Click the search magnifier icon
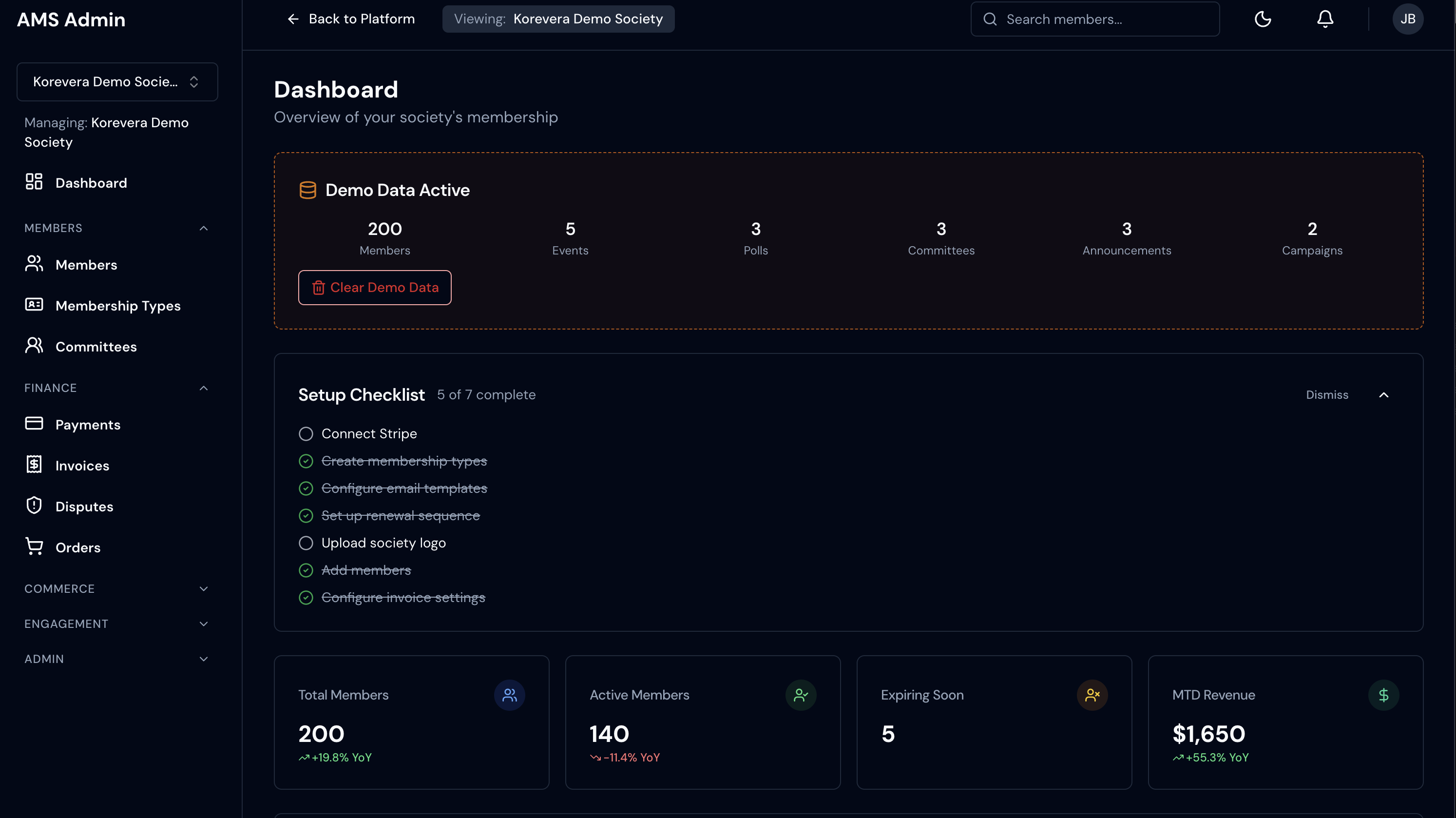This screenshot has height=818, width=1456. (x=990, y=19)
